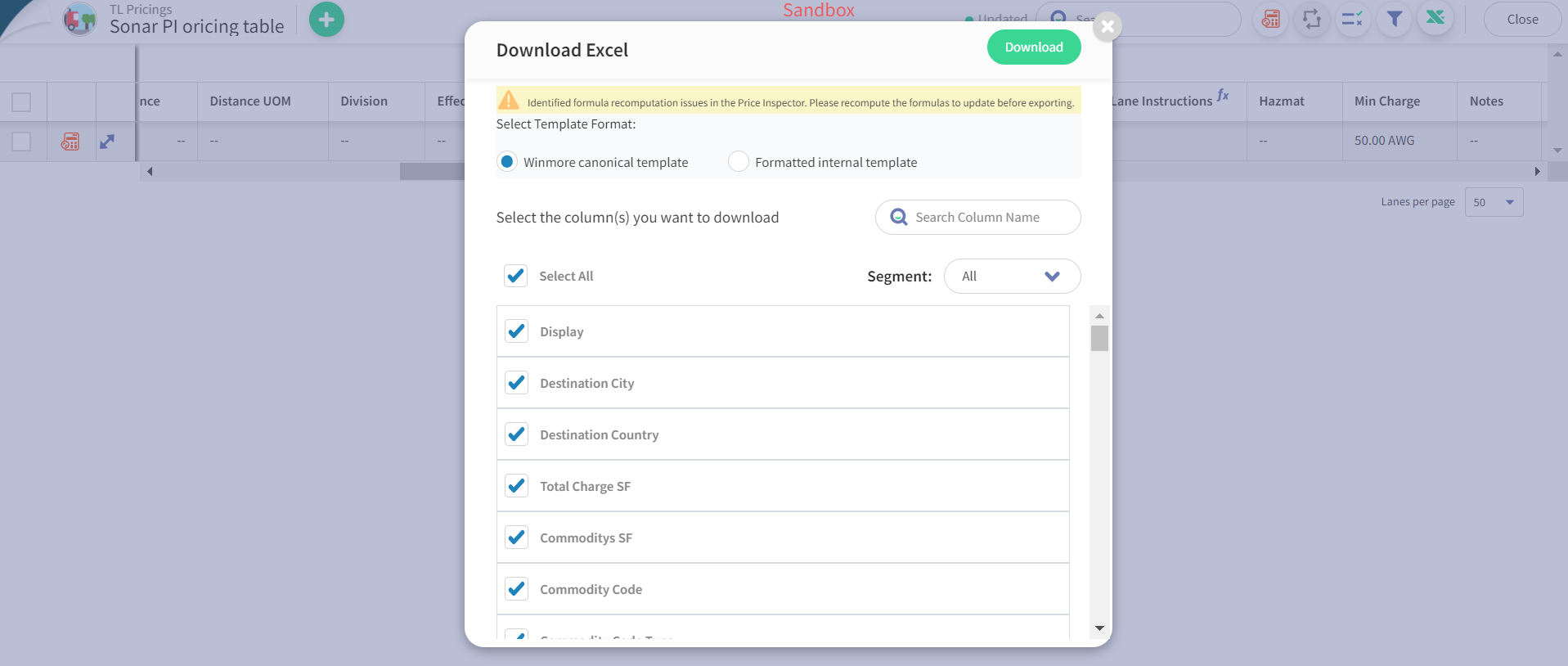Open the filter funnel icon

coord(1394,19)
